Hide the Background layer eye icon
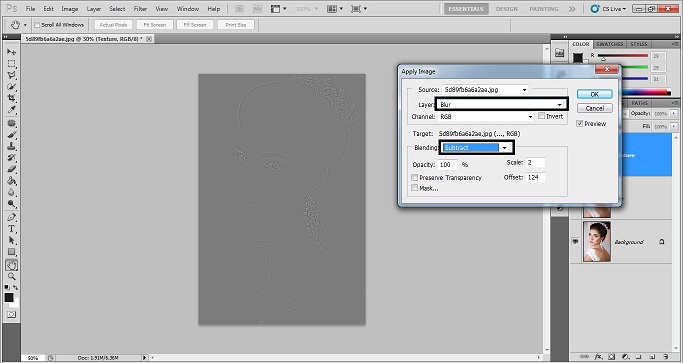This screenshot has width=683, height=363. (x=575, y=241)
